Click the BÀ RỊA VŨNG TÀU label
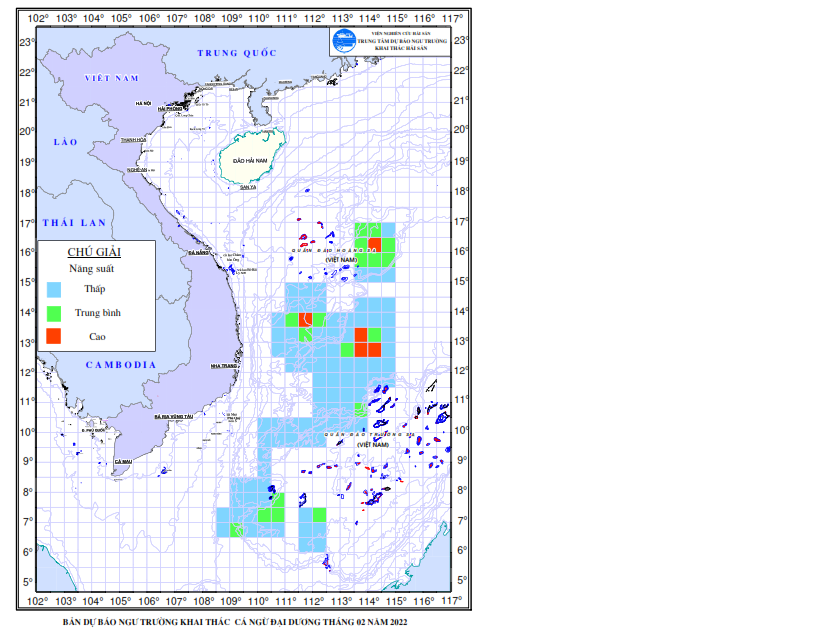Image resolution: width=819 pixels, height=637 pixels. [174, 417]
